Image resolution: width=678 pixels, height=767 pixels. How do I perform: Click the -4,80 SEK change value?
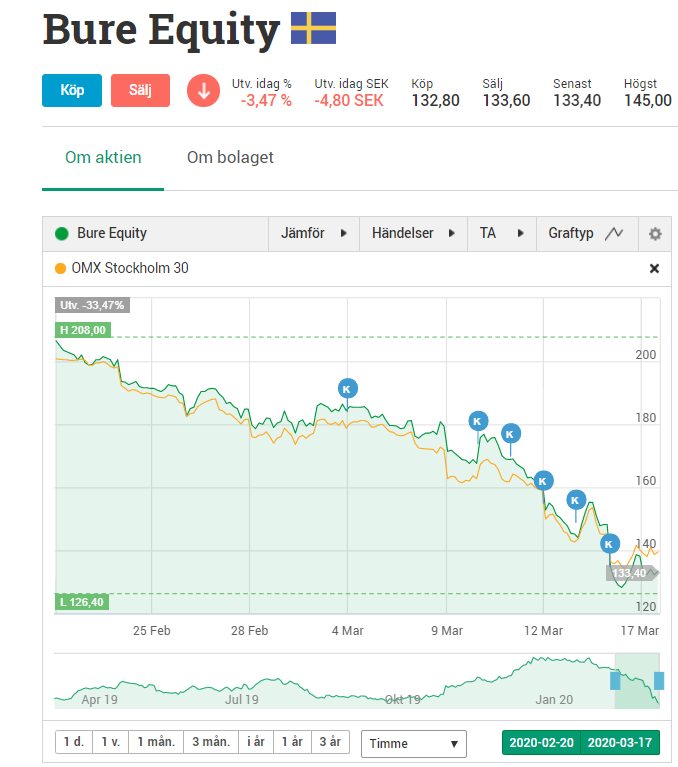point(349,101)
